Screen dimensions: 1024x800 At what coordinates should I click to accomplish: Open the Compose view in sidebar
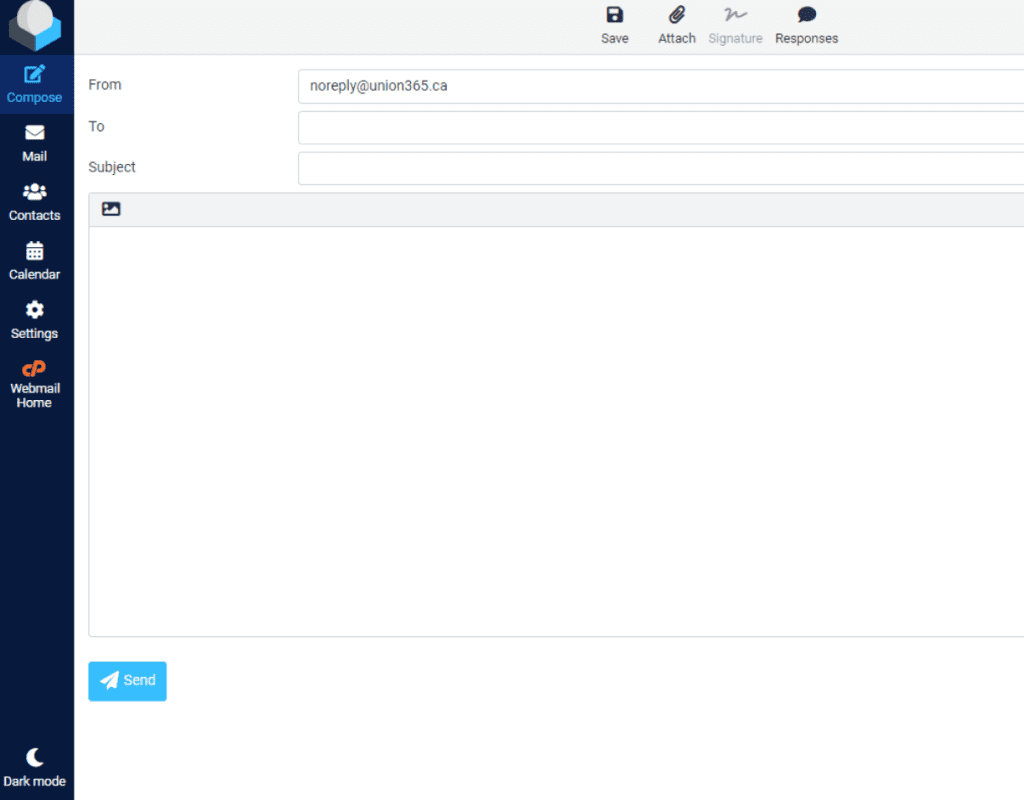click(x=35, y=85)
